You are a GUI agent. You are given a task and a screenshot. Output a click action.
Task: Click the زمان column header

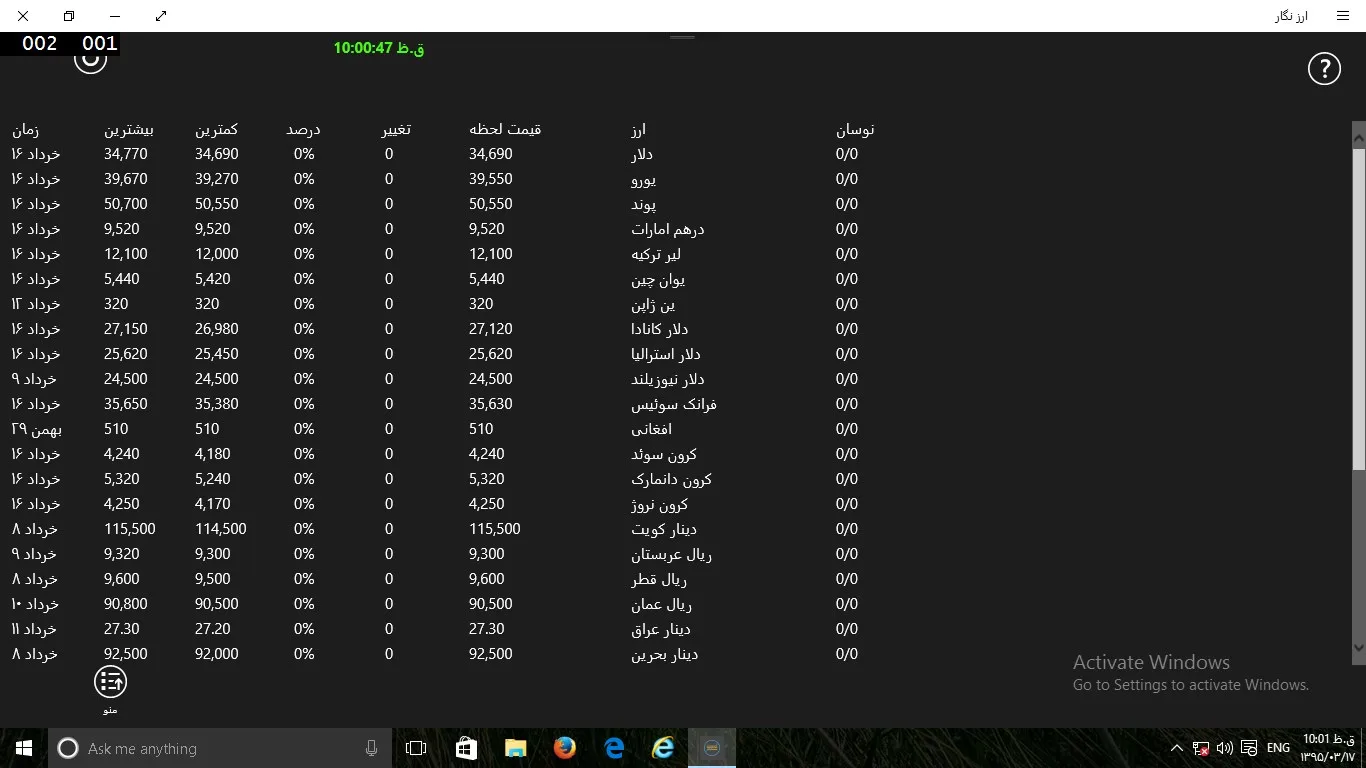[25, 129]
